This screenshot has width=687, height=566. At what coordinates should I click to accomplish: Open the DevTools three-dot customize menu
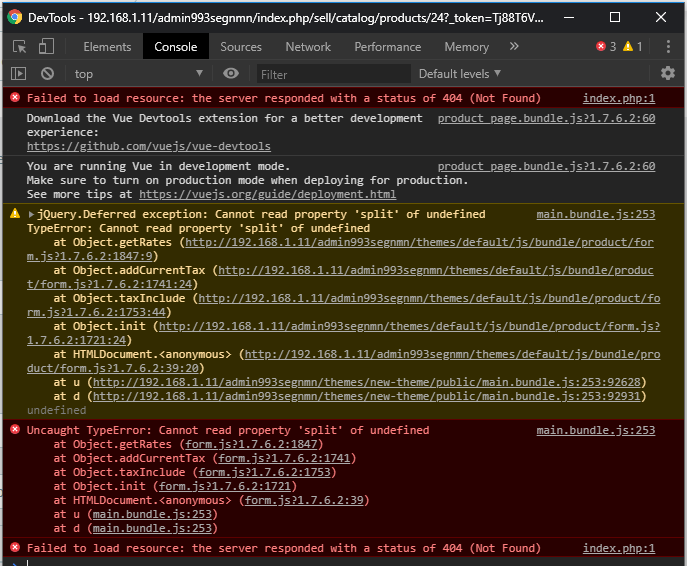pos(668,46)
